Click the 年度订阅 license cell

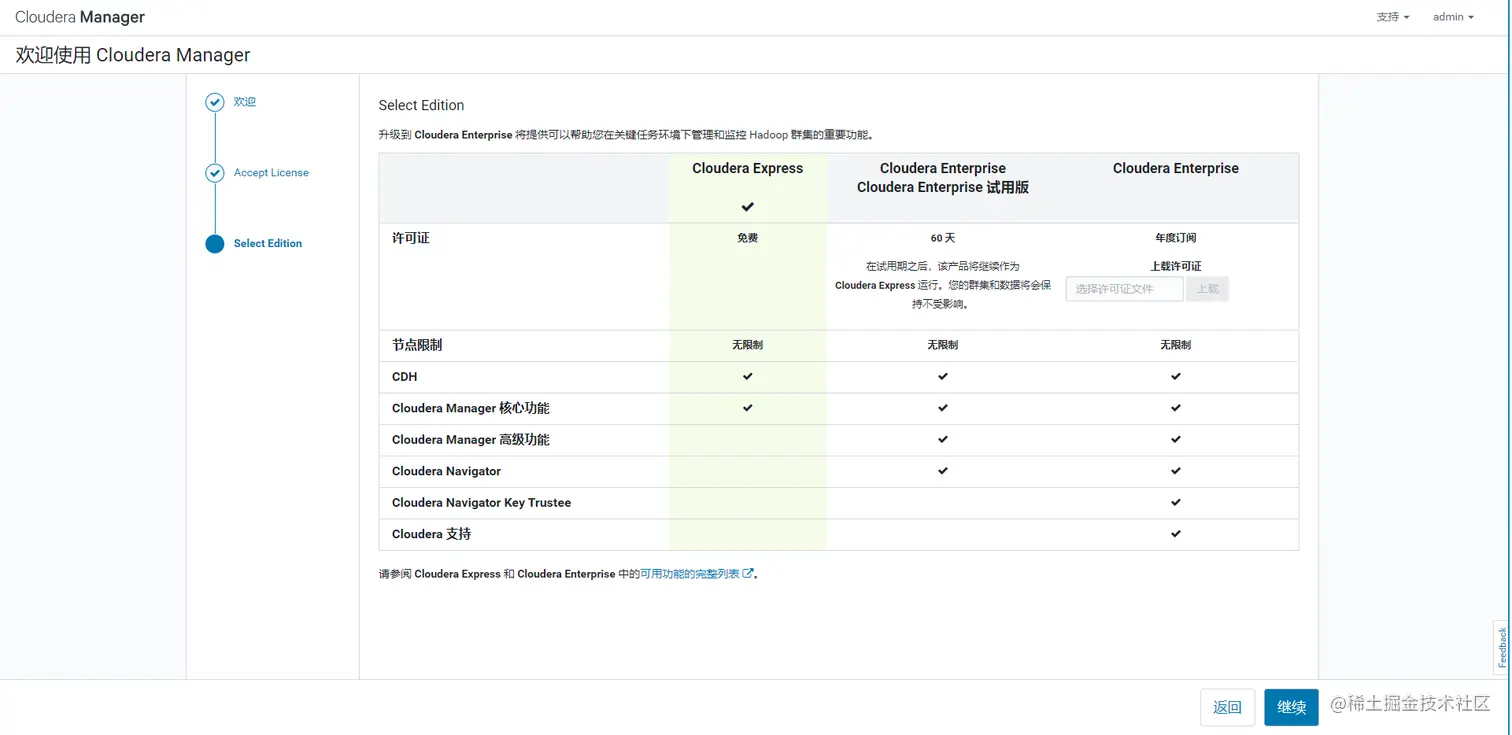click(1176, 239)
